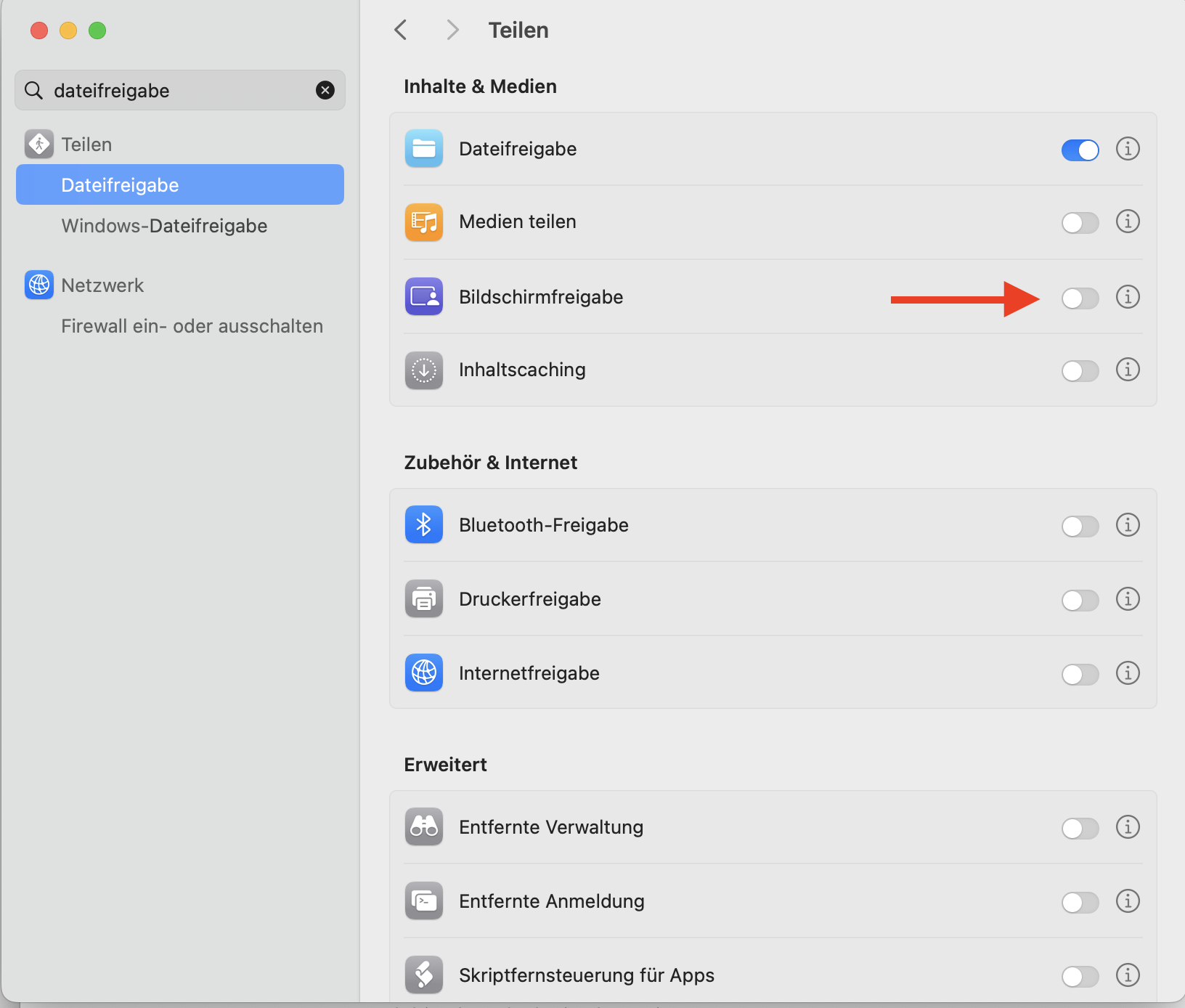Open info for Dateifreigabe
The height and width of the screenshot is (1008, 1185).
tap(1128, 149)
